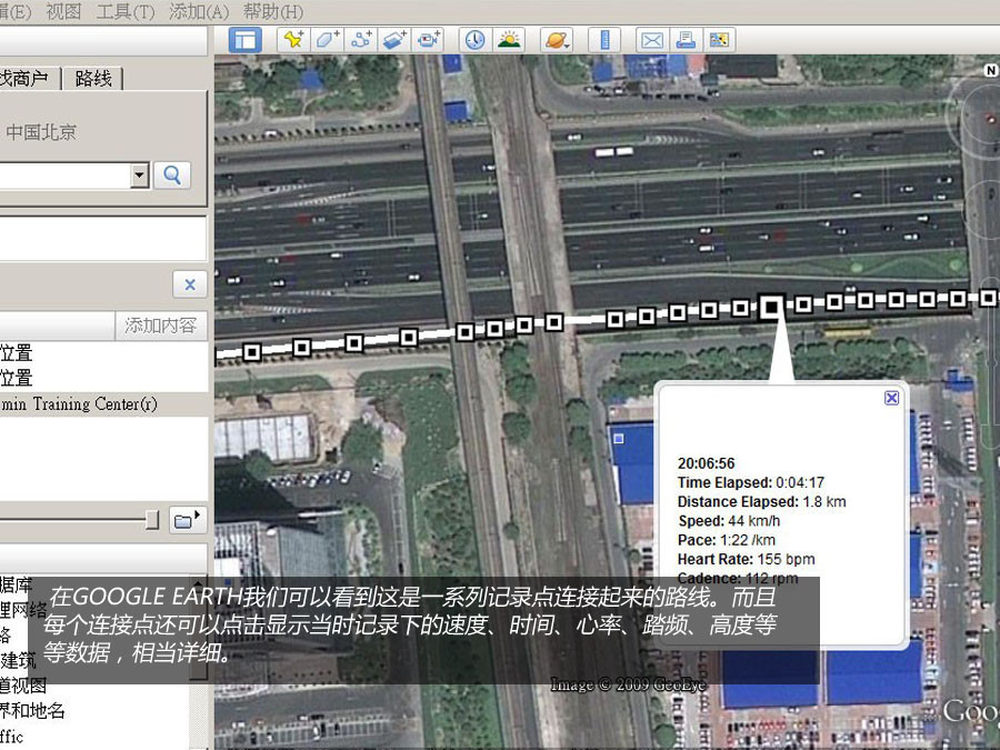Image resolution: width=1000 pixels, height=750 pixels.
Task: Click the 中国北京 example text
Action: [41, 132]
